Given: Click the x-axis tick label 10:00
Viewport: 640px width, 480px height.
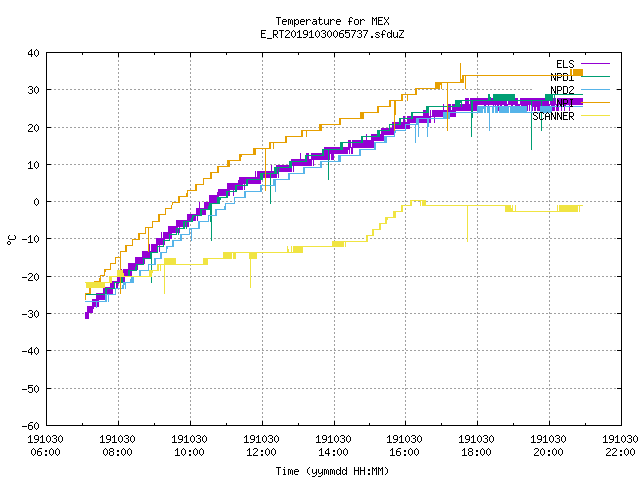Looking at the screenshot, I should (189, 452).
